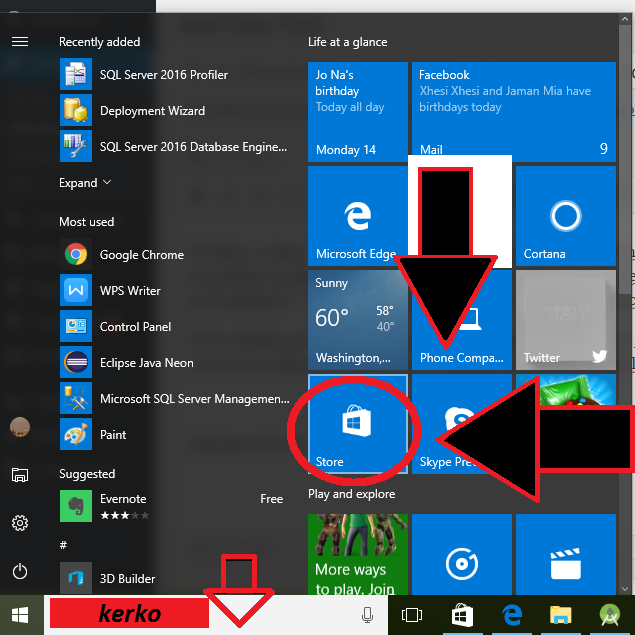Click the microphone icon in search box
Image resolution: width=635 pixels, height=635 pixels.
point(367,615)
